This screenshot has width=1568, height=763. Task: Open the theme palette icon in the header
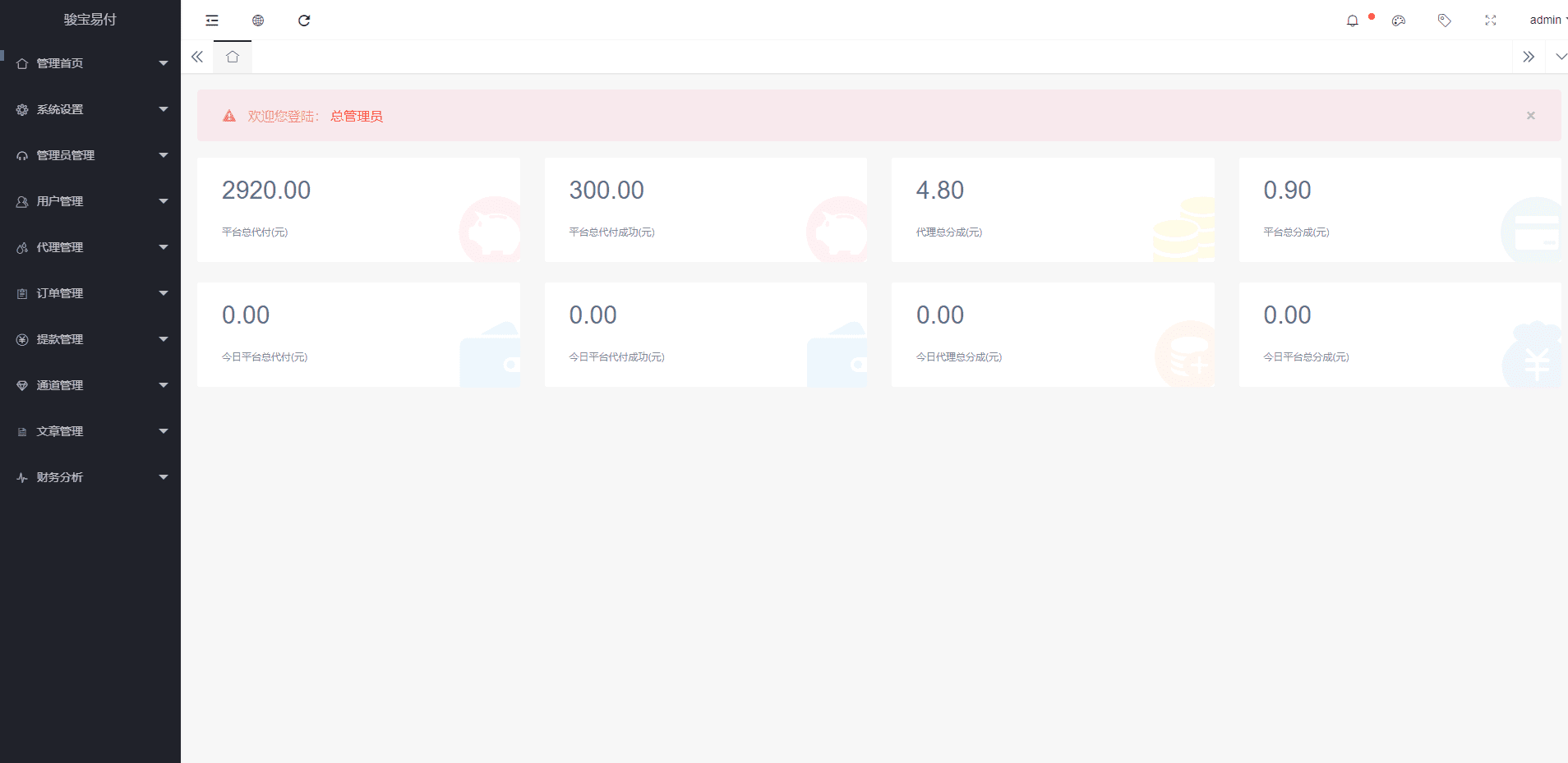pos(1399,21)
